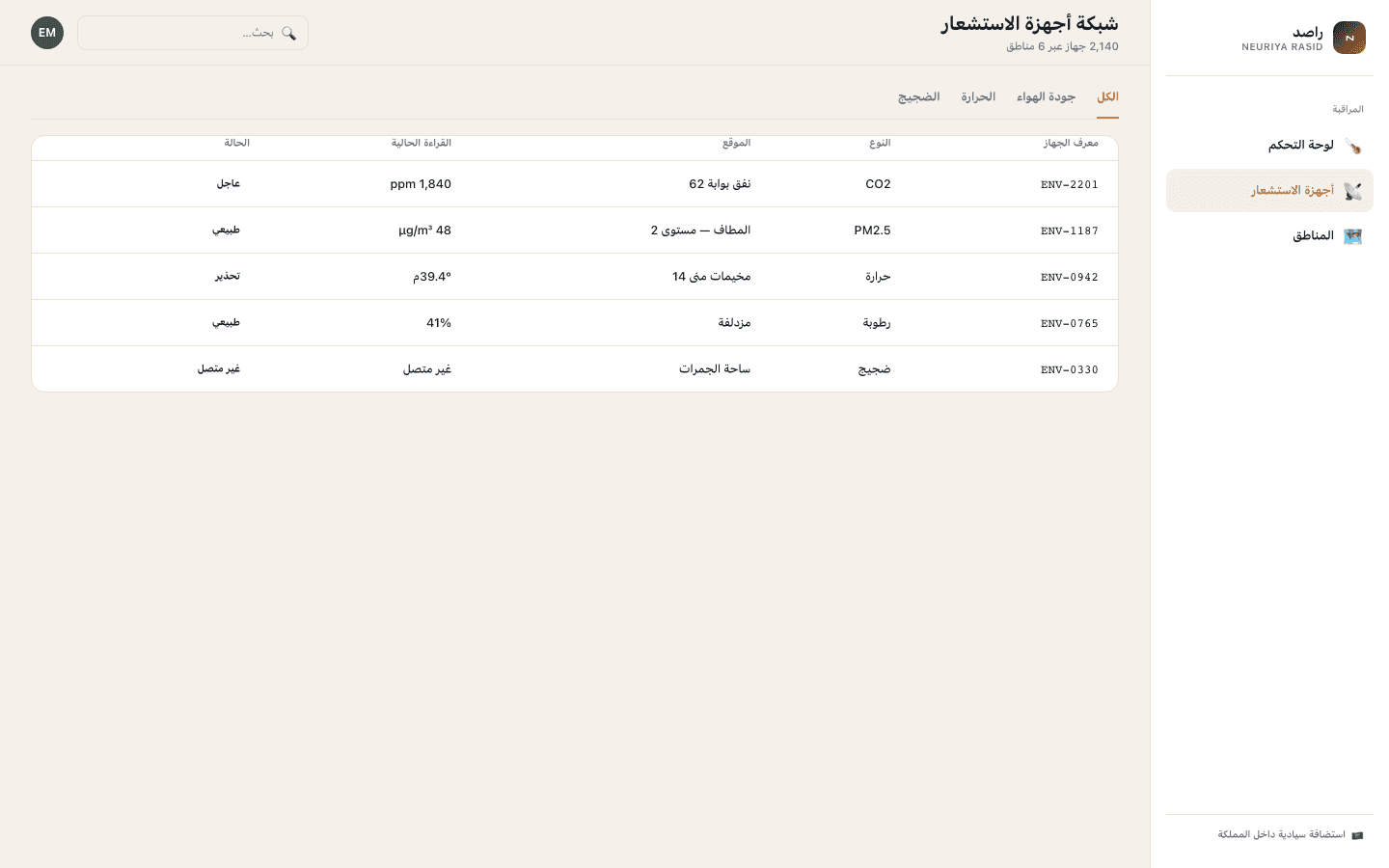Image resolution: width=1389 pixels, height=868 pixels.
Task: Focus the بحث search field
Action: click(x=193, y=33)
